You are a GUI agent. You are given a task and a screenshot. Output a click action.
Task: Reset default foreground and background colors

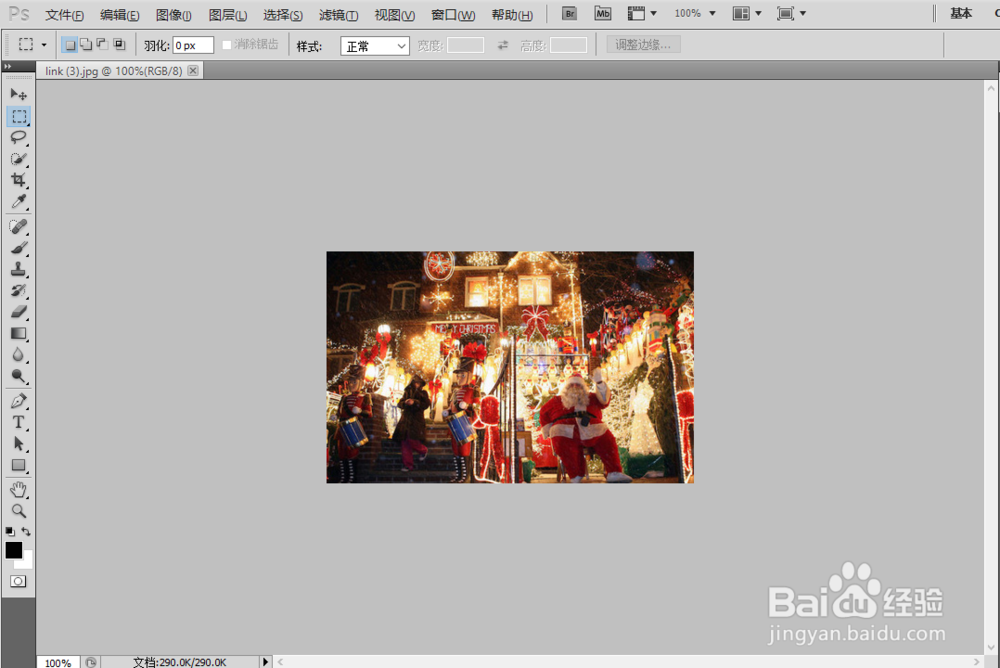[10, 531]
